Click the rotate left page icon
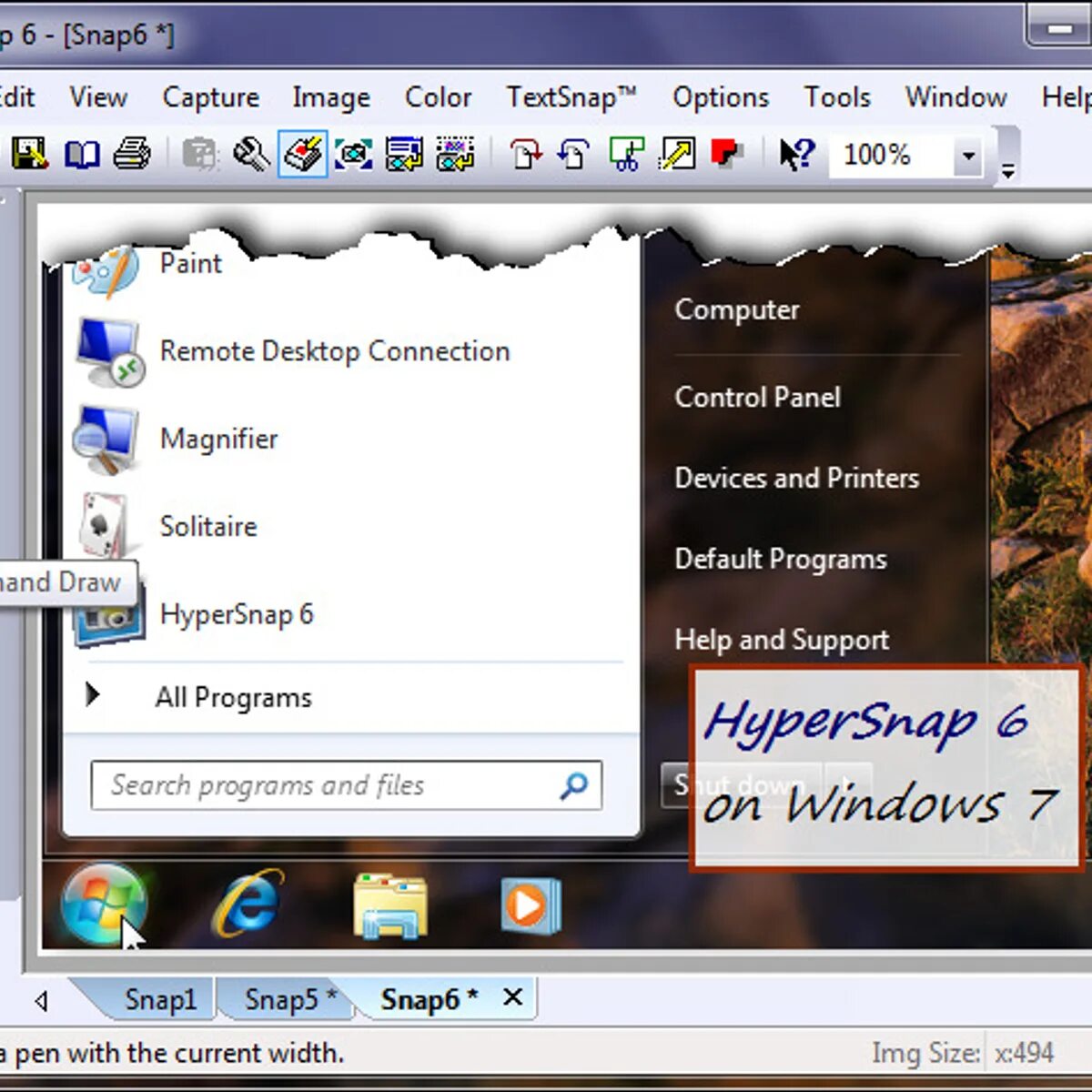Screen dimensions: 1092x1092 (574, 155)
